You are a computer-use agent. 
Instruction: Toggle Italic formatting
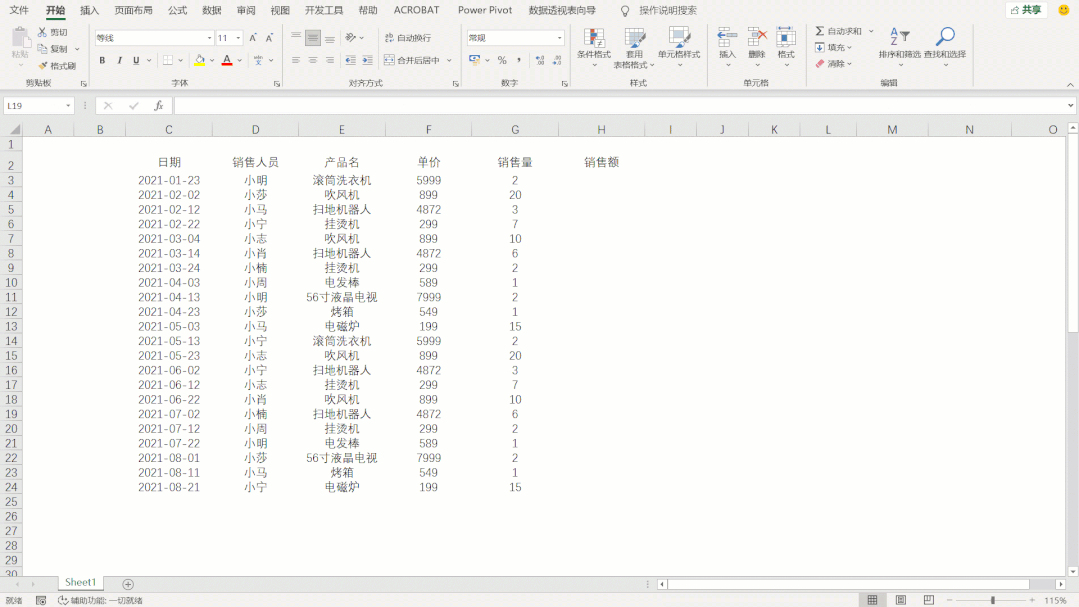pos(119,61)
